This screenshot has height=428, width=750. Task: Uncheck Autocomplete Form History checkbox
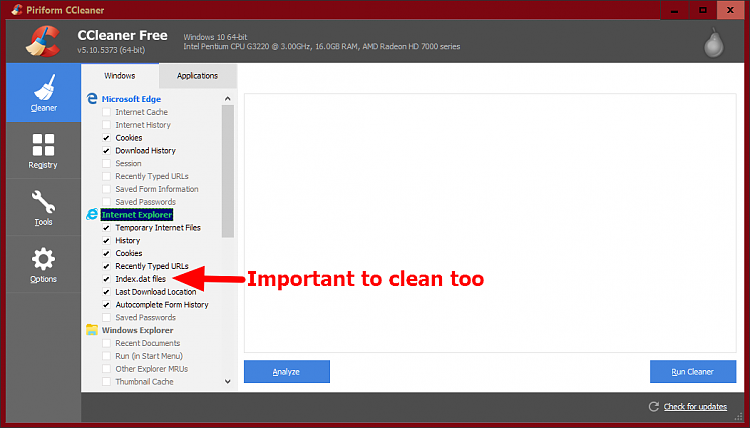(x=106, y=305)
